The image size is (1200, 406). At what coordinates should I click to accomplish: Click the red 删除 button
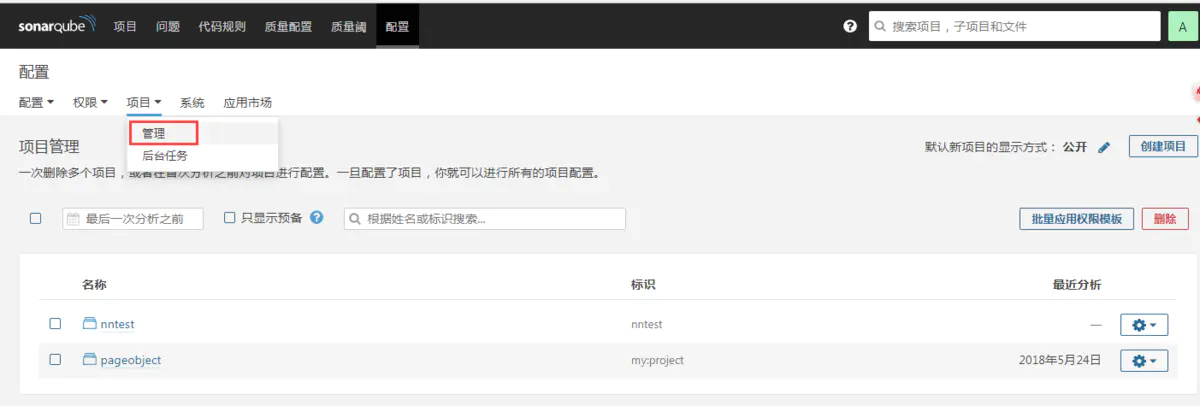(x=1165, y=219)
